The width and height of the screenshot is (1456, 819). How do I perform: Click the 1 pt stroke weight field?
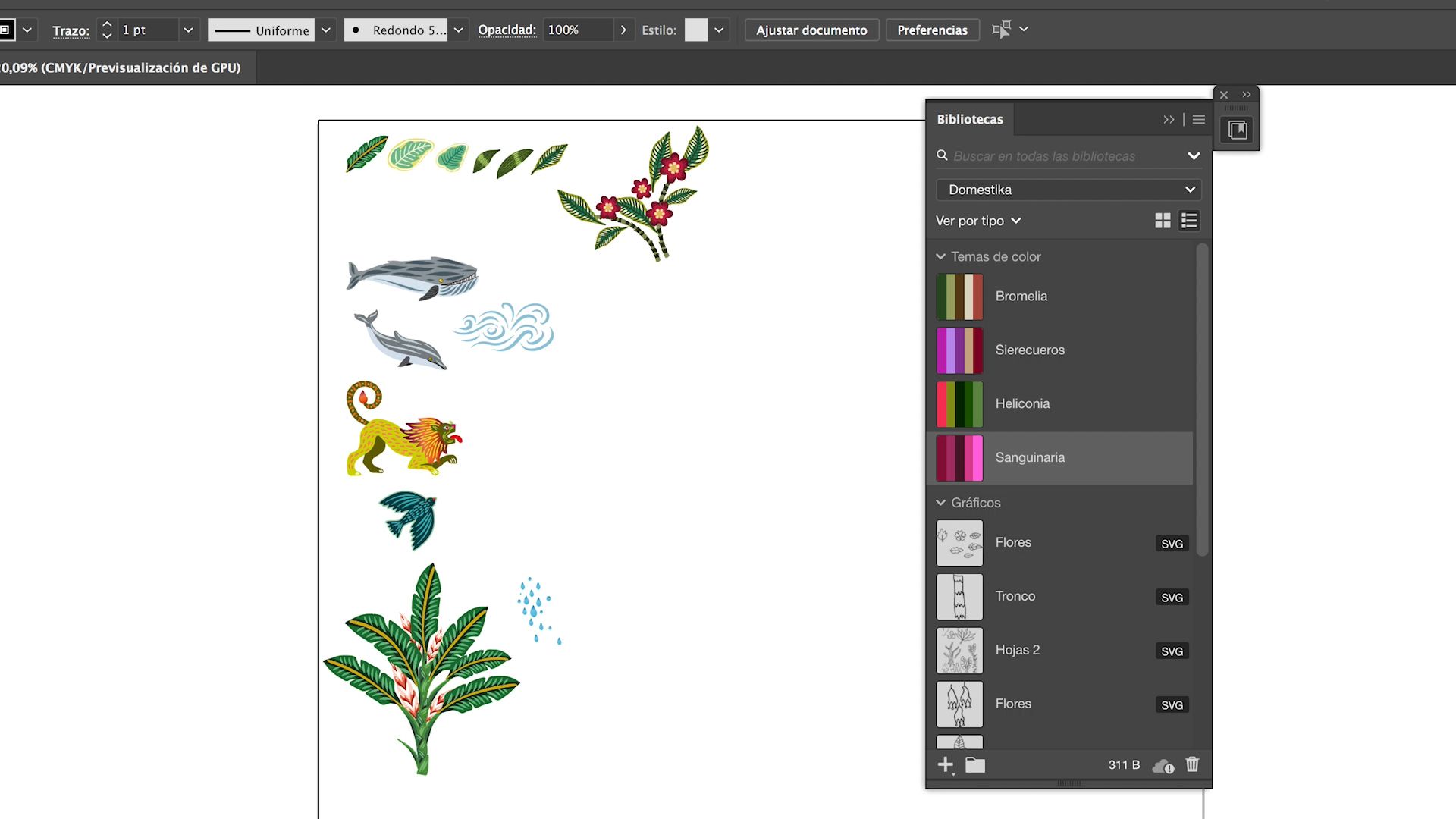click(x=149, y=30)
